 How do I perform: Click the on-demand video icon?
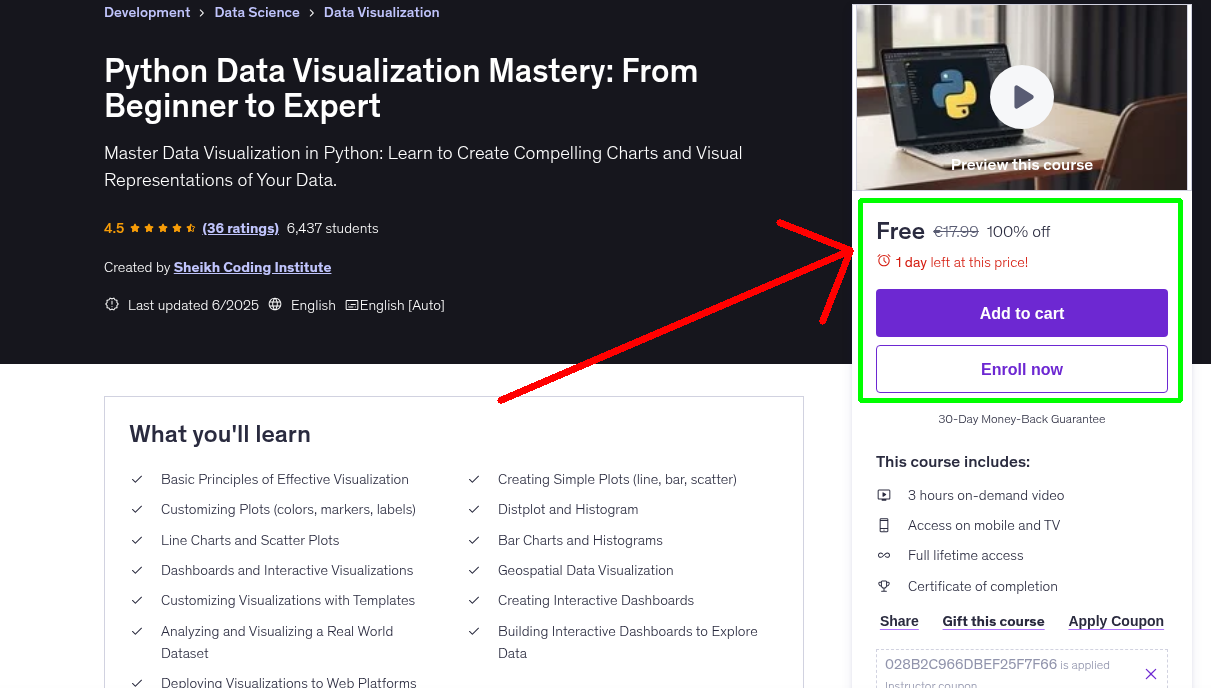coord(884,495)
